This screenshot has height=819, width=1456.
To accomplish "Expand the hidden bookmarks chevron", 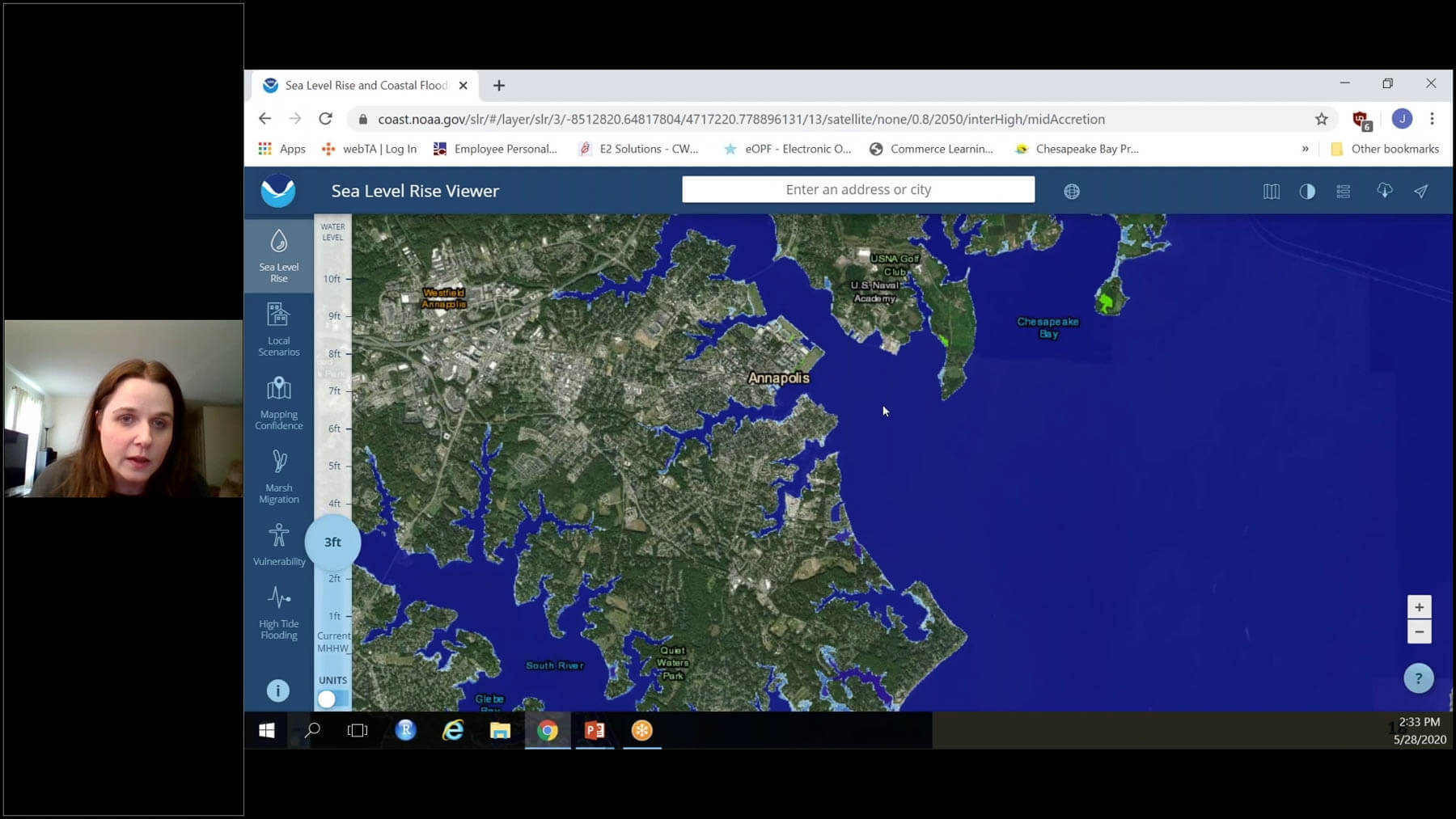I will pos(1305,149).
